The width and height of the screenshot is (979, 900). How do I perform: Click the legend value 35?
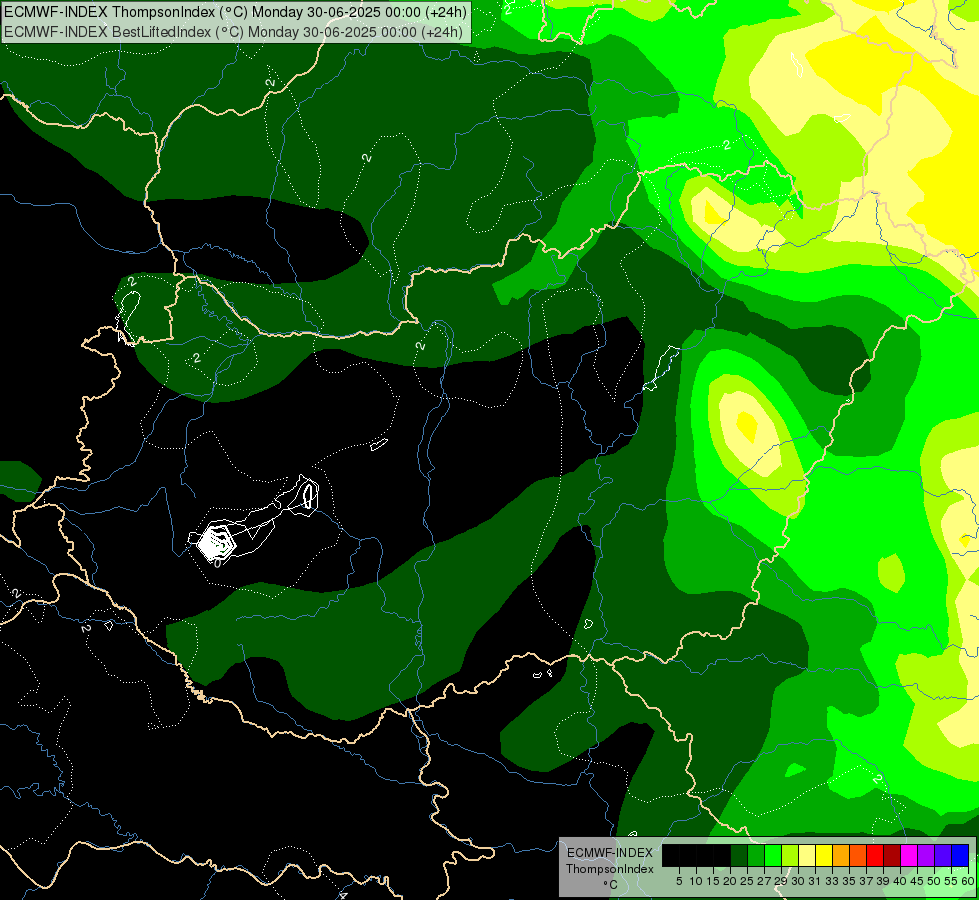click(x=849, y=881)
